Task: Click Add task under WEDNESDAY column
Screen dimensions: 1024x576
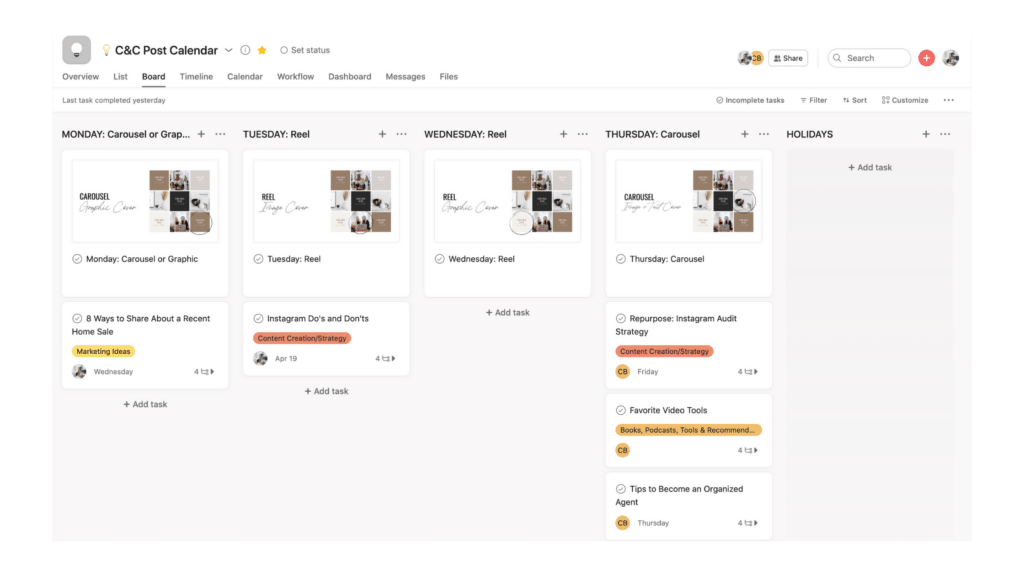Action: click(x=507, y=313)
